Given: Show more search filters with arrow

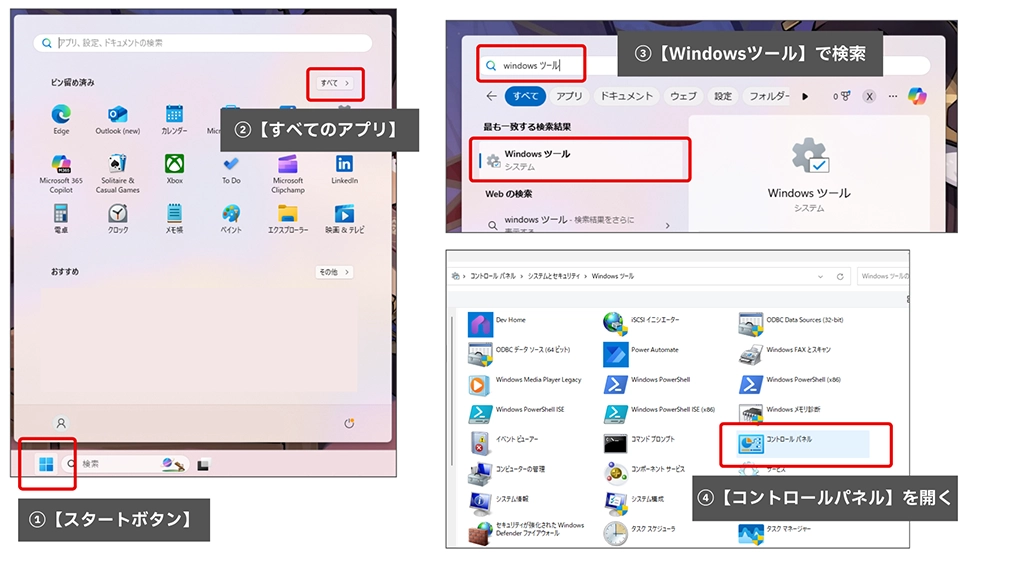Looking at the screenshot, I should [x=805, y=96].
